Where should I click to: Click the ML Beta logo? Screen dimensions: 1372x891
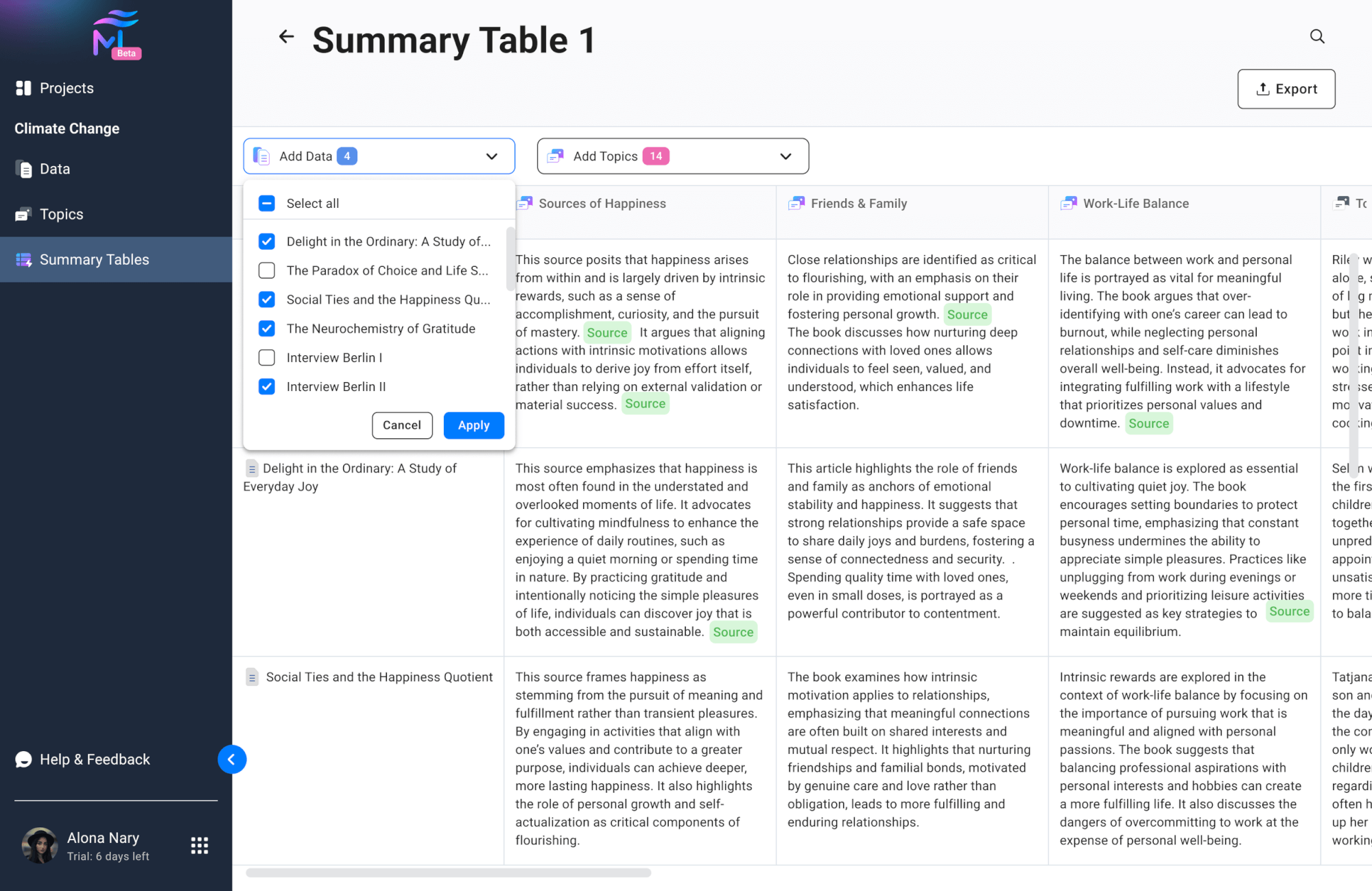(x=117, y=35)
